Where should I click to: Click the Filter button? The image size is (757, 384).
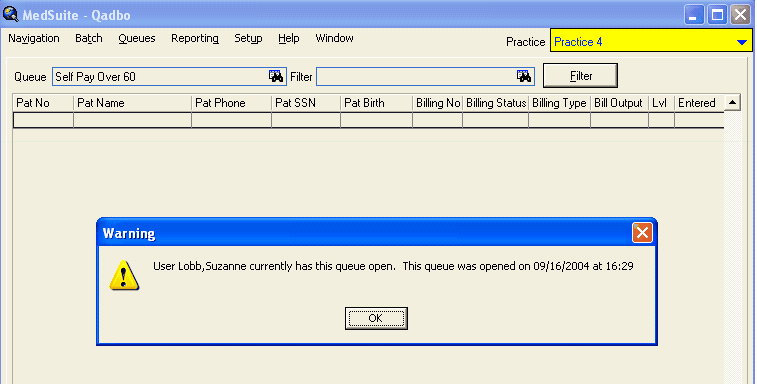580,76
